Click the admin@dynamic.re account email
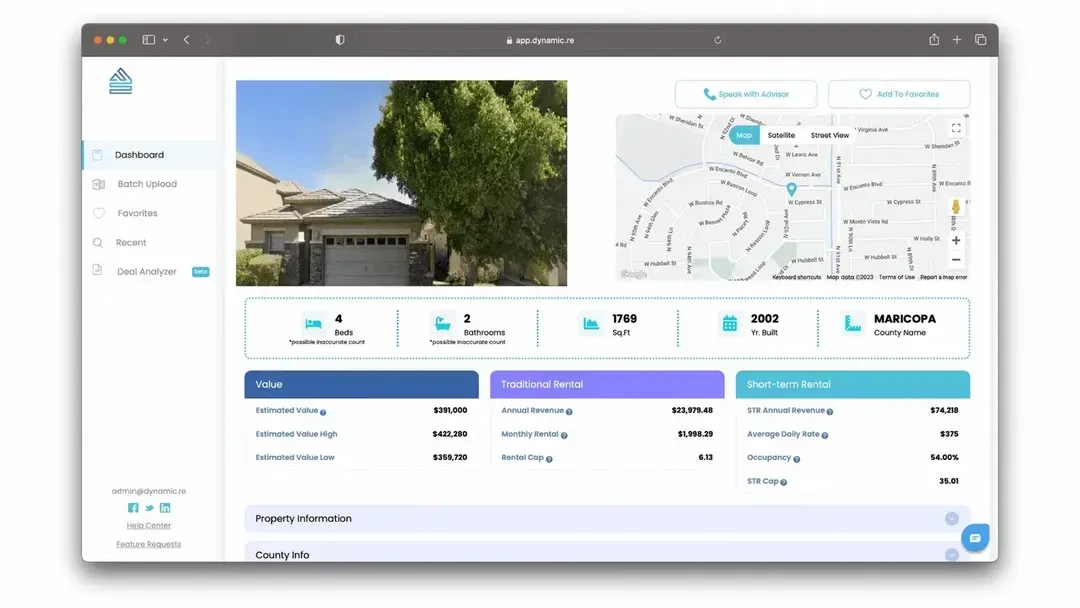 149,491
